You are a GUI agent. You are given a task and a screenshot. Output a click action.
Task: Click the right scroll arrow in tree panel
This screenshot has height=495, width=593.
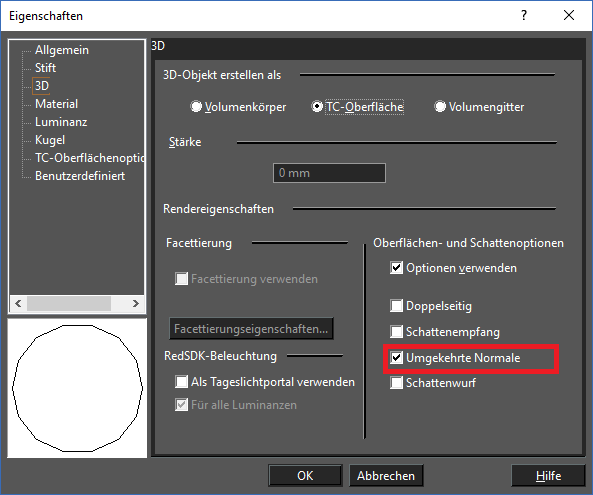pyautogui.click(x=135, y=303)
